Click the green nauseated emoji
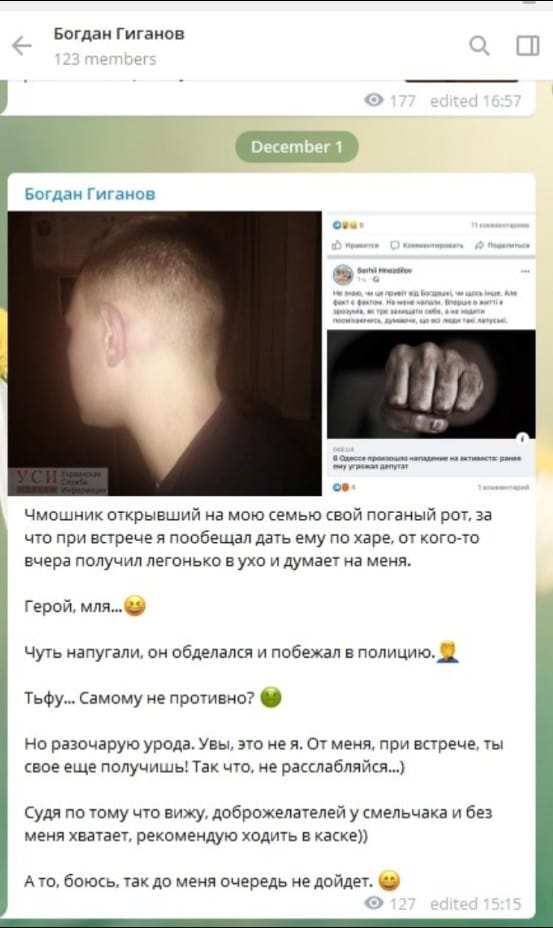The width and height of the screenshot is (553, 928). [271, 697]
